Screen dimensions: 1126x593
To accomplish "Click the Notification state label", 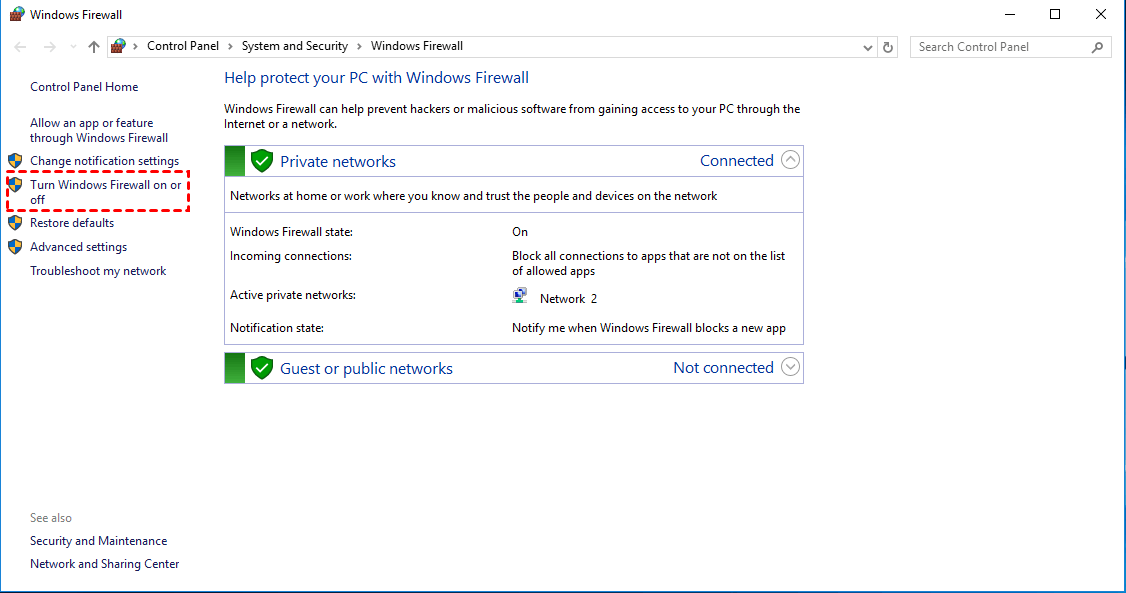I will (x=277, y=328).
